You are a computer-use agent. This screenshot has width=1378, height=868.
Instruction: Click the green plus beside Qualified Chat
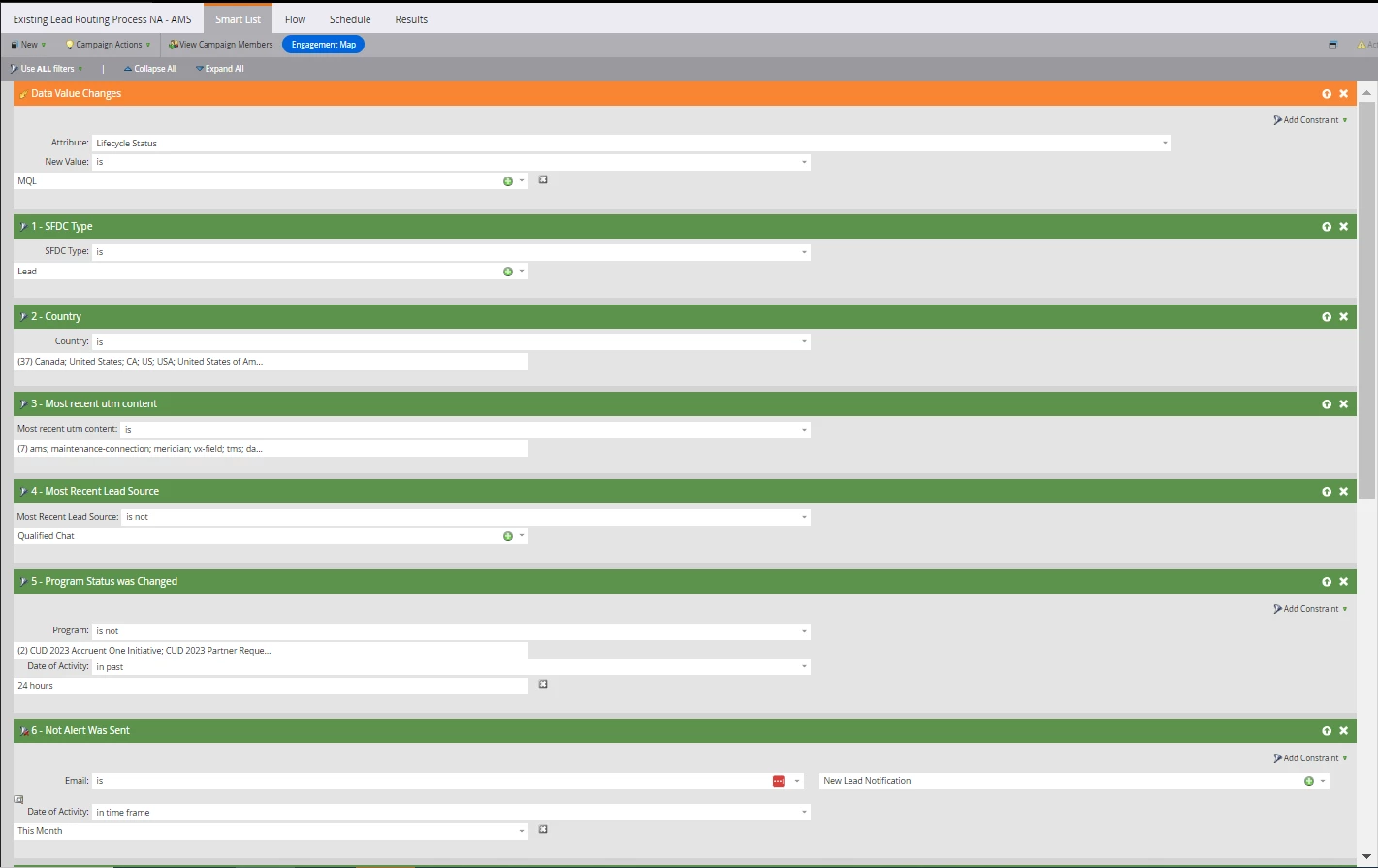pyautogui.click(x=507, y=536)
